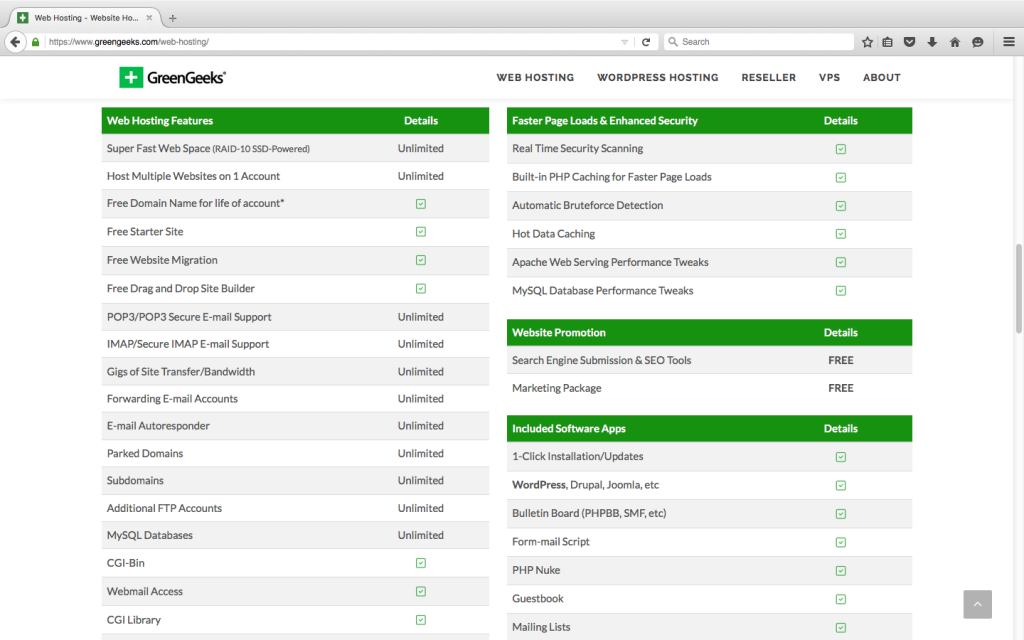Open the WordPress Hosting nav menu

coord(657,77)
